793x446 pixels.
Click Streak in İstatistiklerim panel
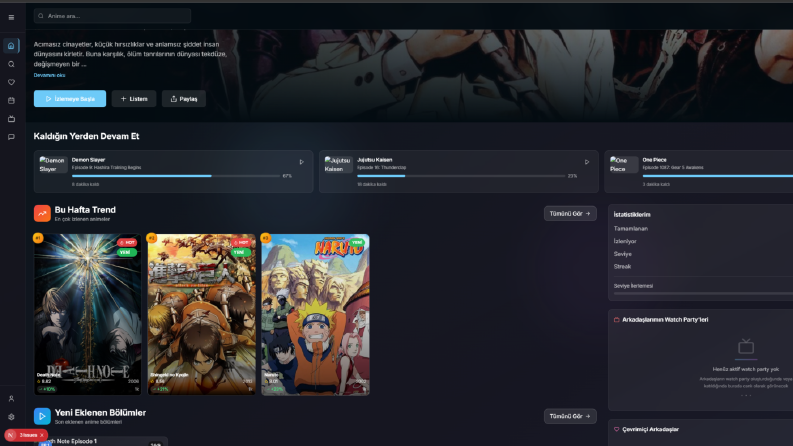pyautogui.click(x=622, y=266)
